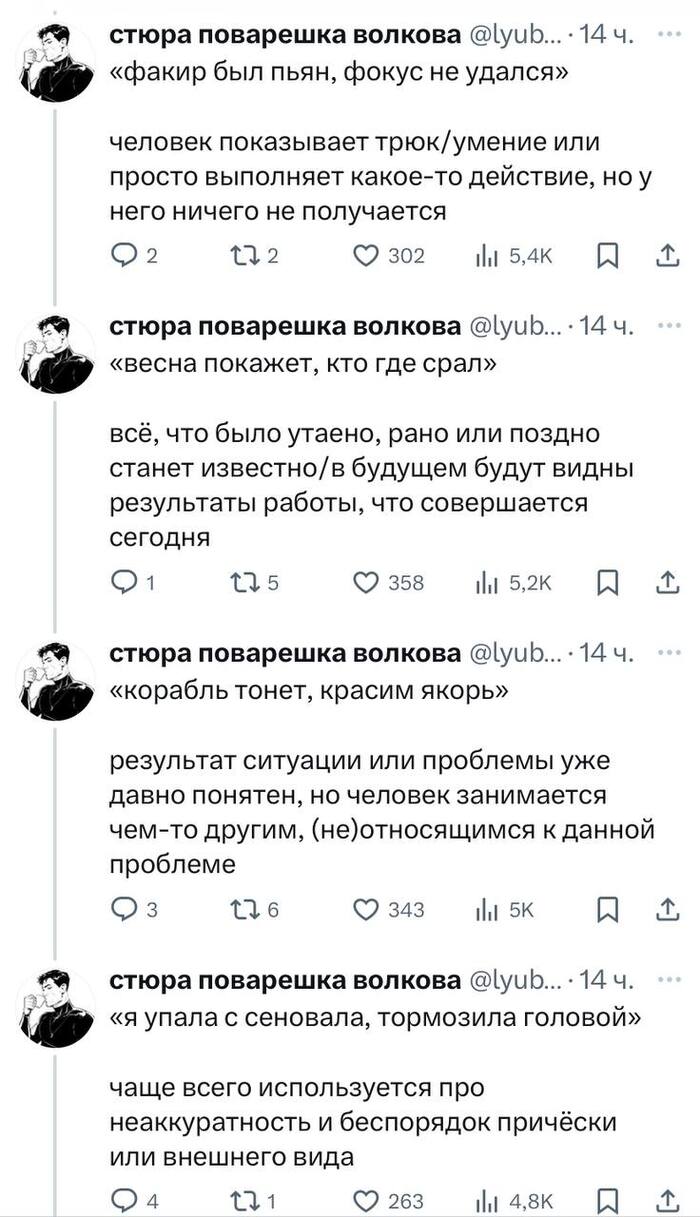The height and width of the screenshot is (1217, 700).
Task: Open author name on «я упала с сеновала» tweet
Action: point(284,981)
